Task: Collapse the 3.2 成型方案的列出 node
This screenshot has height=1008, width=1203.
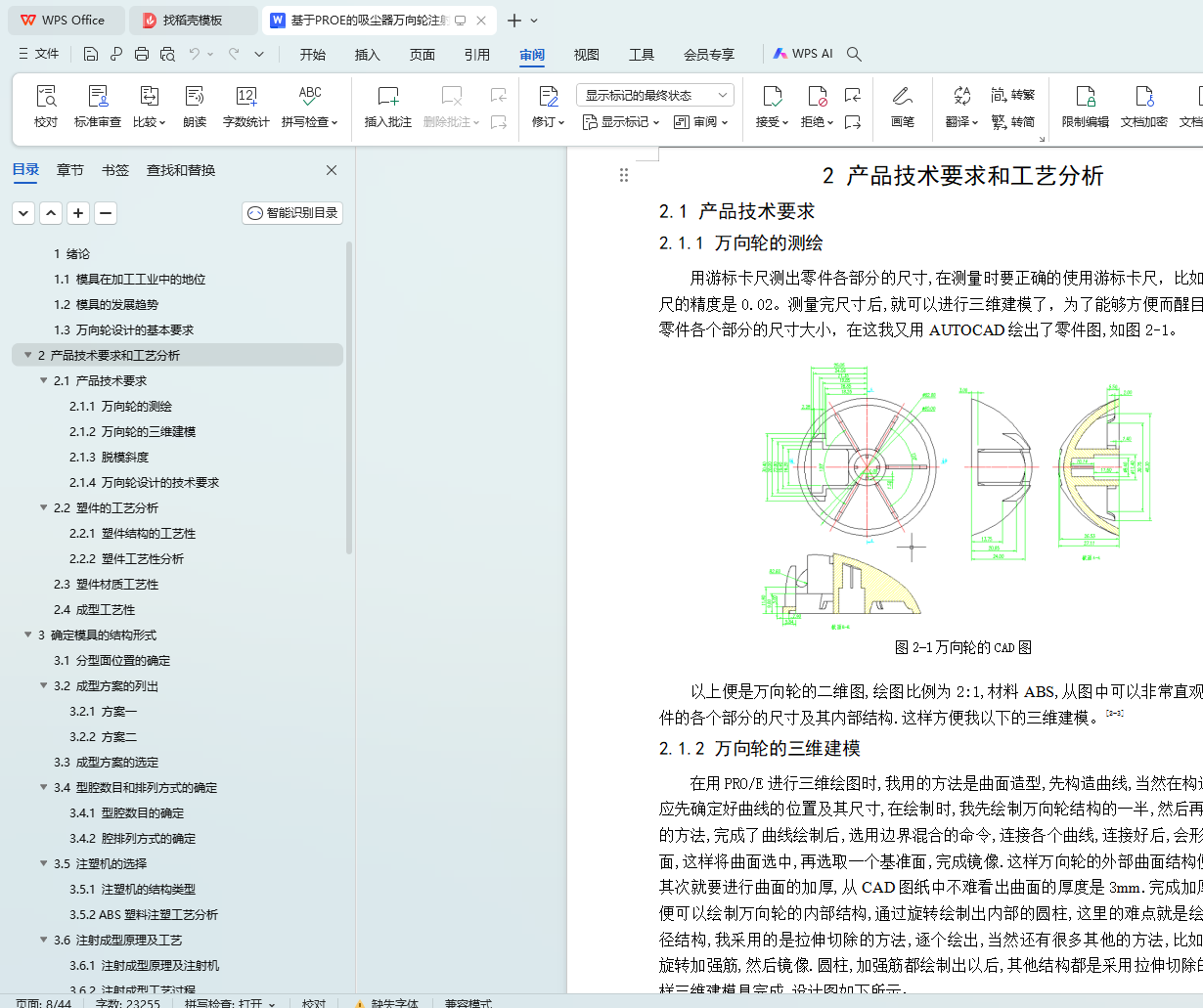Action: [x=44, y=685]
